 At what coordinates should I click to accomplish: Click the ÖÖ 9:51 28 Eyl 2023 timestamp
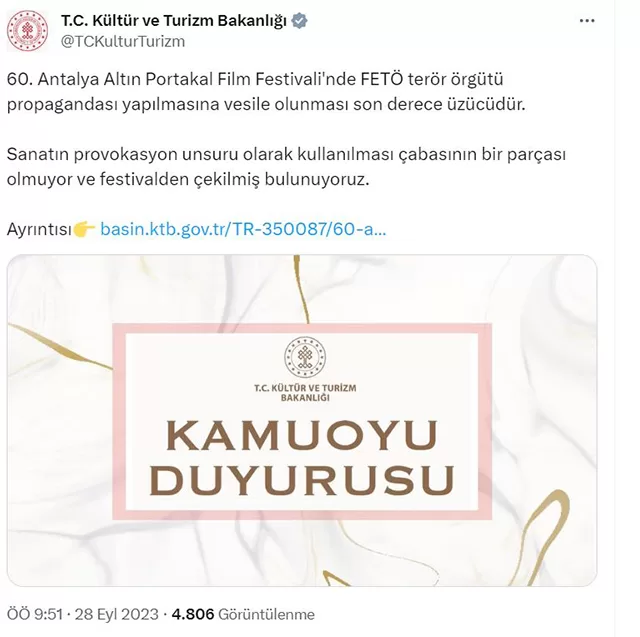[x=82, y=614]
